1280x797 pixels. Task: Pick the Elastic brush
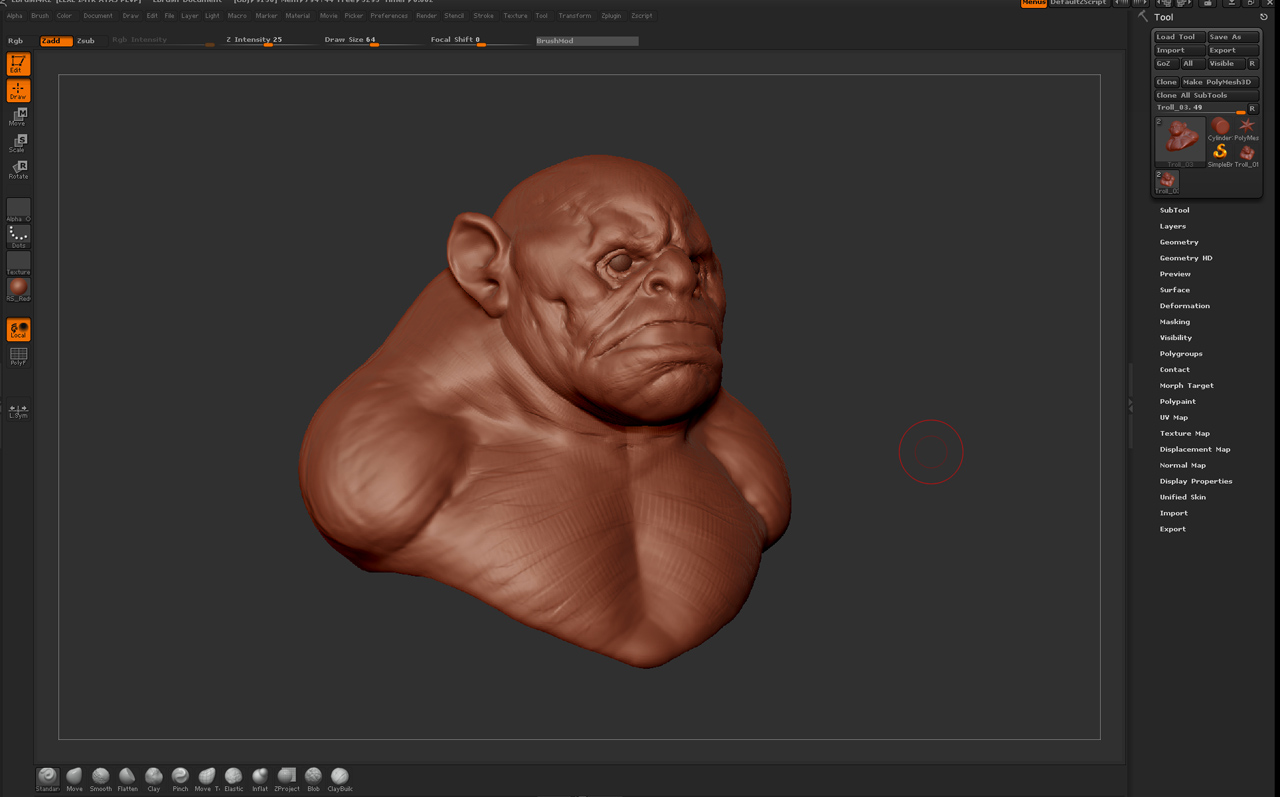233,778
